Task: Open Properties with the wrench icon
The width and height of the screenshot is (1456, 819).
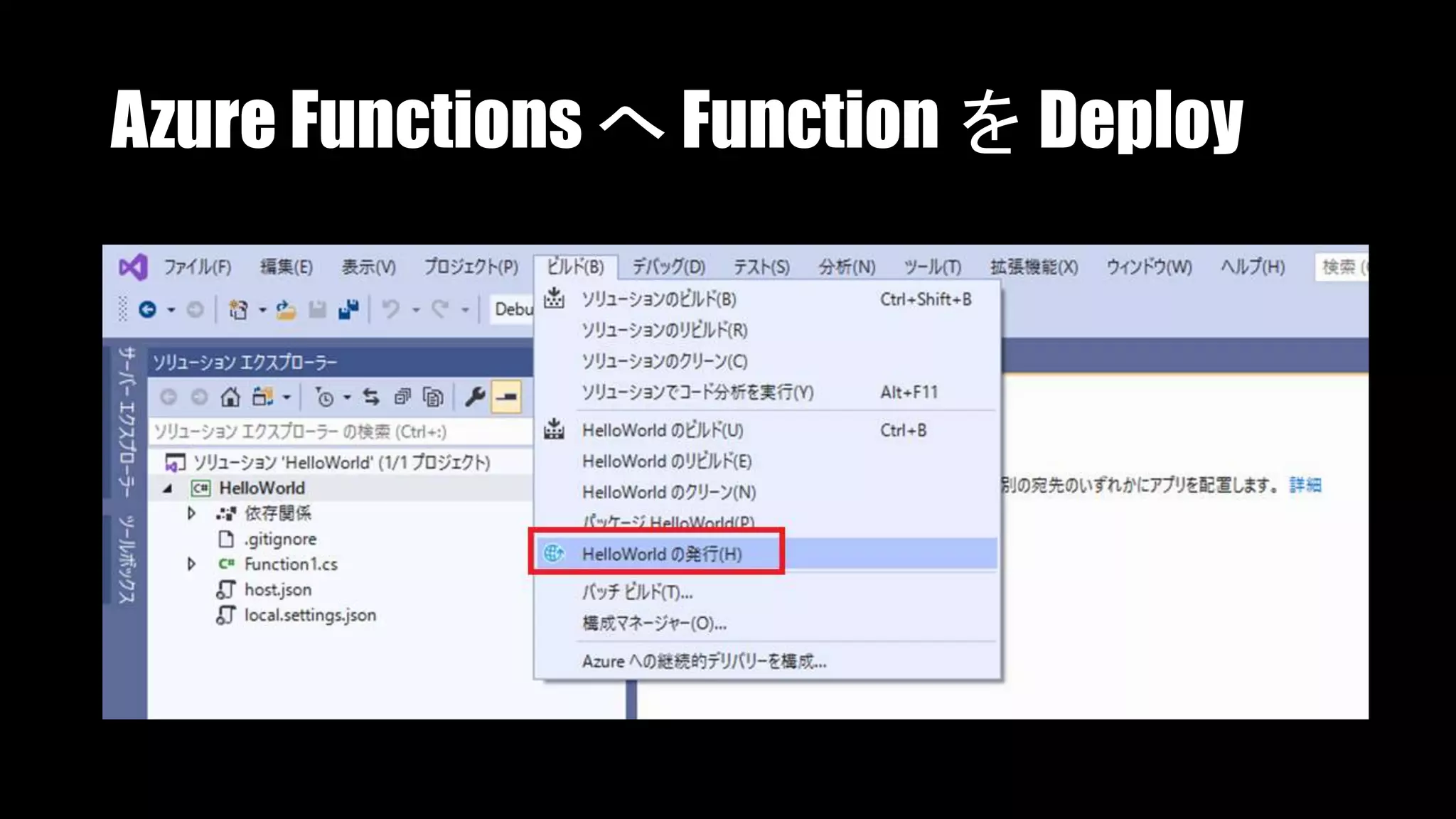Action: coord(475,397)
